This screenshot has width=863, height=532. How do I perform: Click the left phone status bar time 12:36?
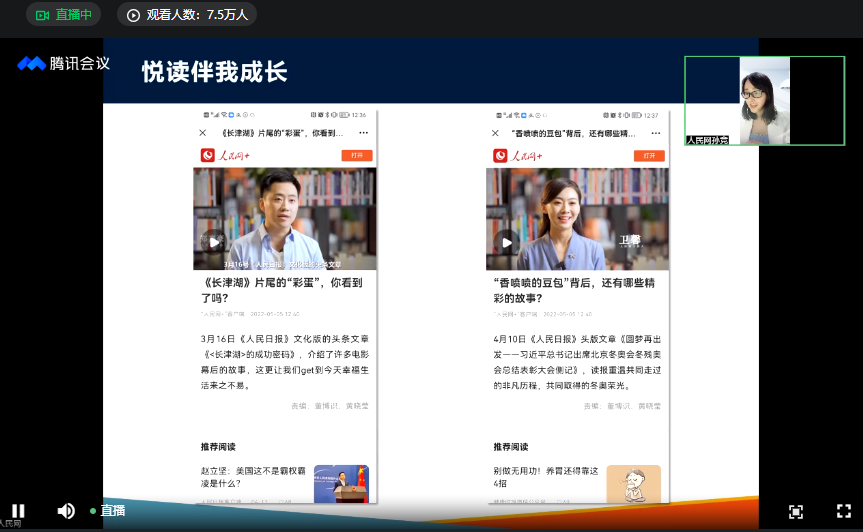coord(359,115)
